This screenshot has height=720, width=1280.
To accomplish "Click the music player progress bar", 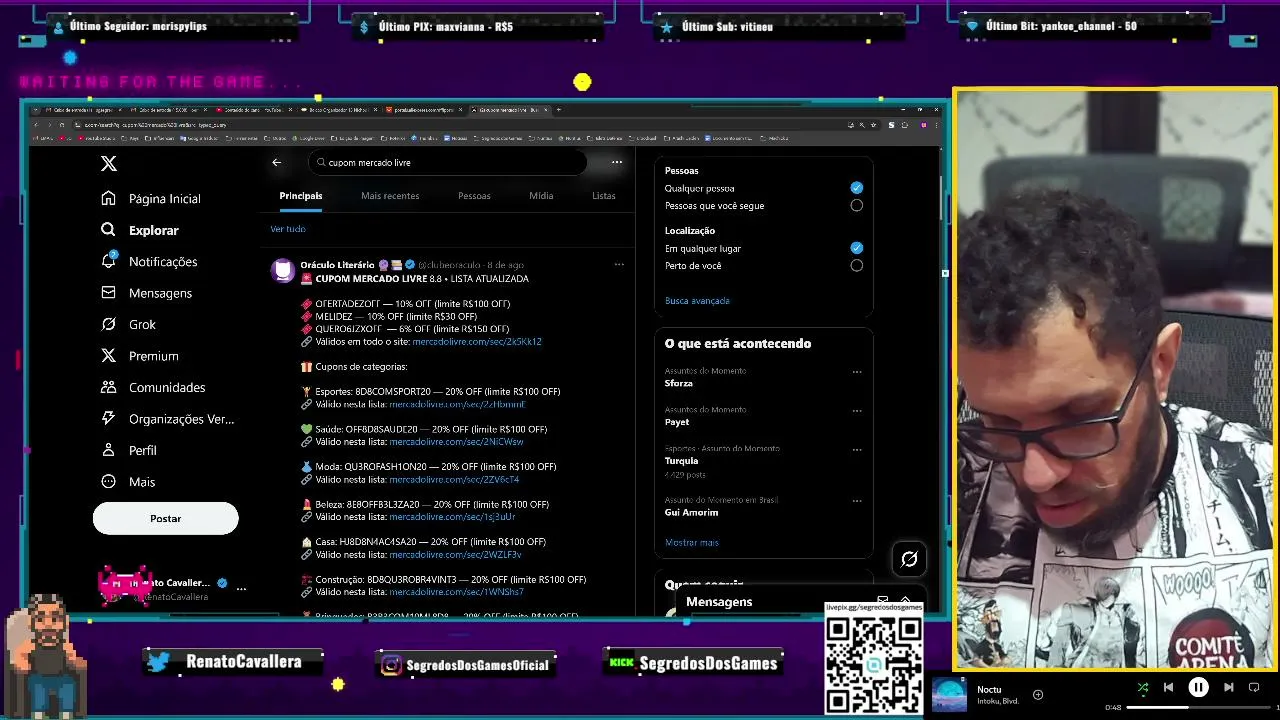I will coord(1200,708).
